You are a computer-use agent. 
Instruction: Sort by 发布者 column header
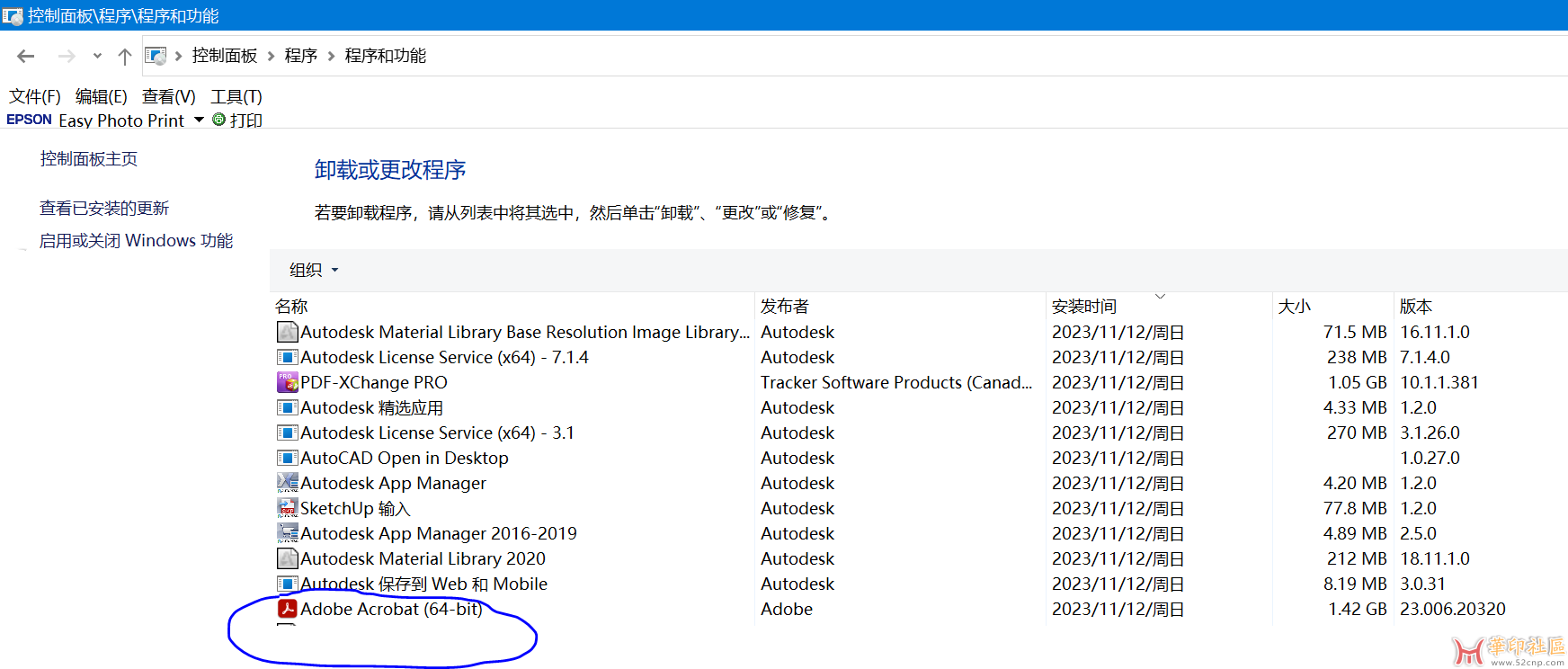785,307
